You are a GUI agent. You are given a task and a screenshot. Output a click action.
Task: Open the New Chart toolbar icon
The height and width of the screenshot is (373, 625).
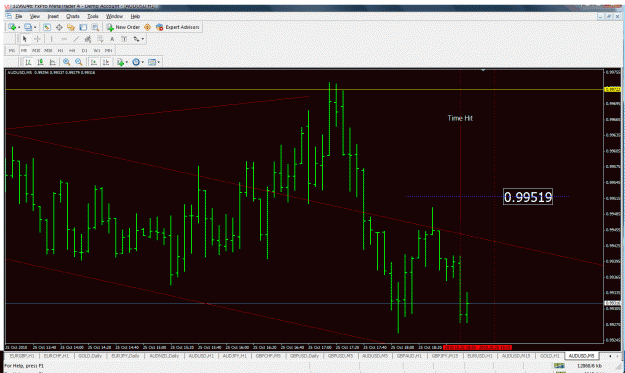12,27
